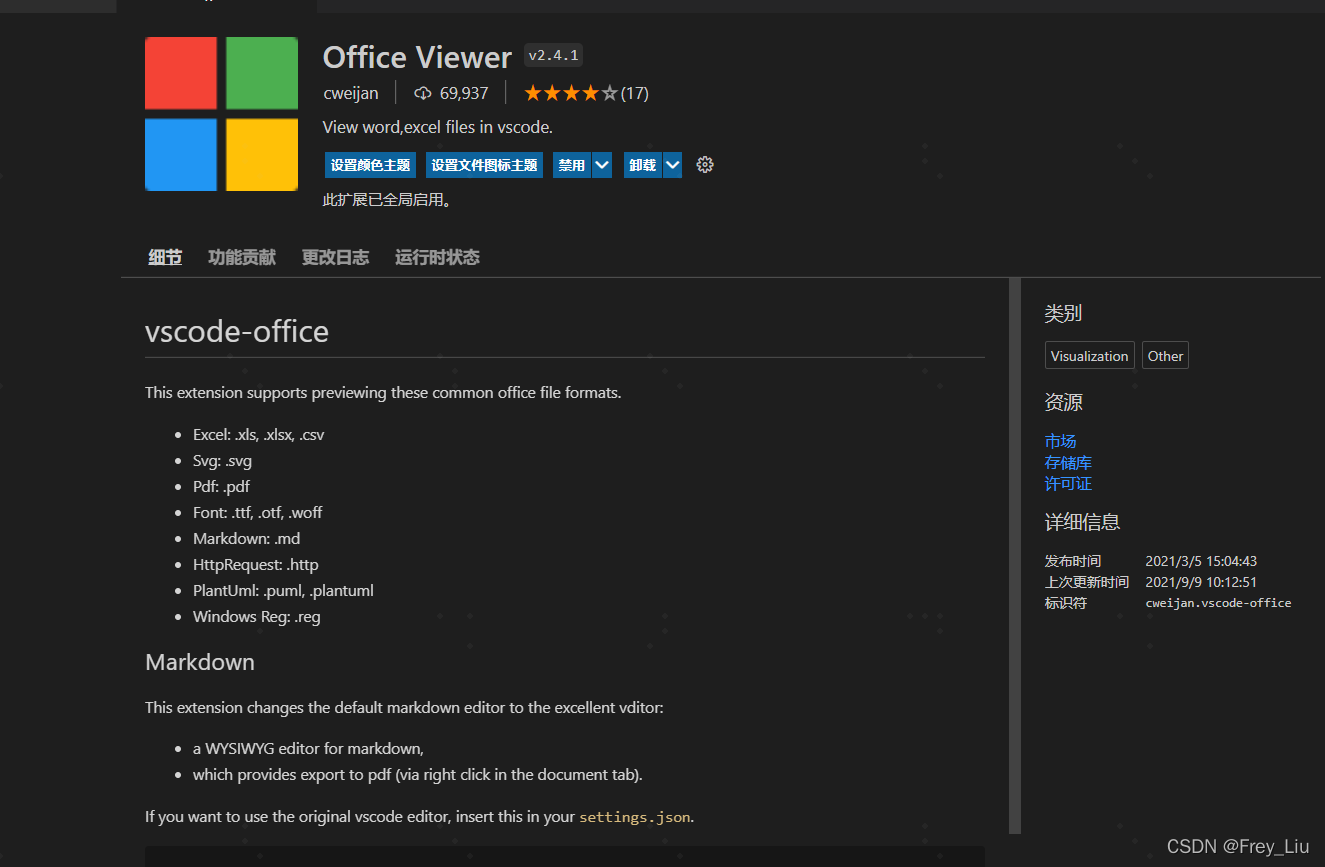Click the Other category tag

pyautogui.click(x=1165, y=356)
